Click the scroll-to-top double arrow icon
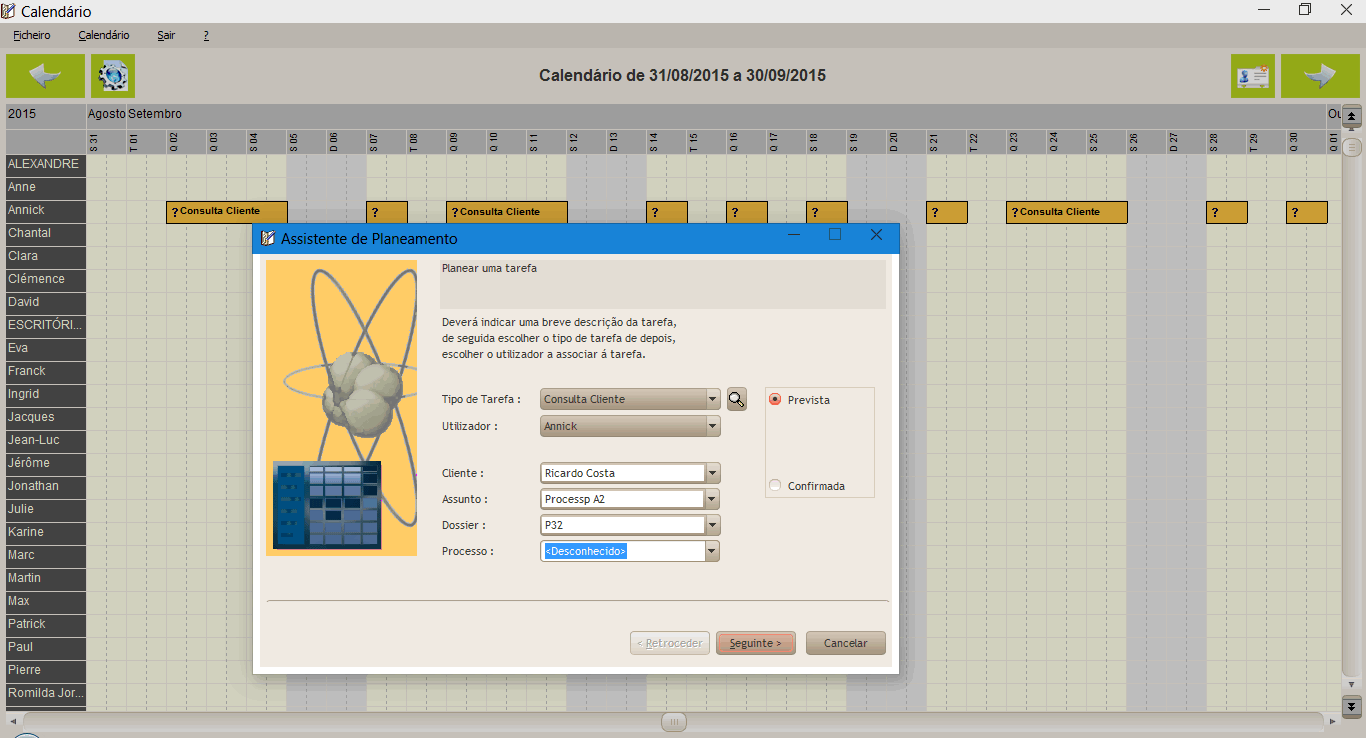1366x738 pixels. 1352,117
